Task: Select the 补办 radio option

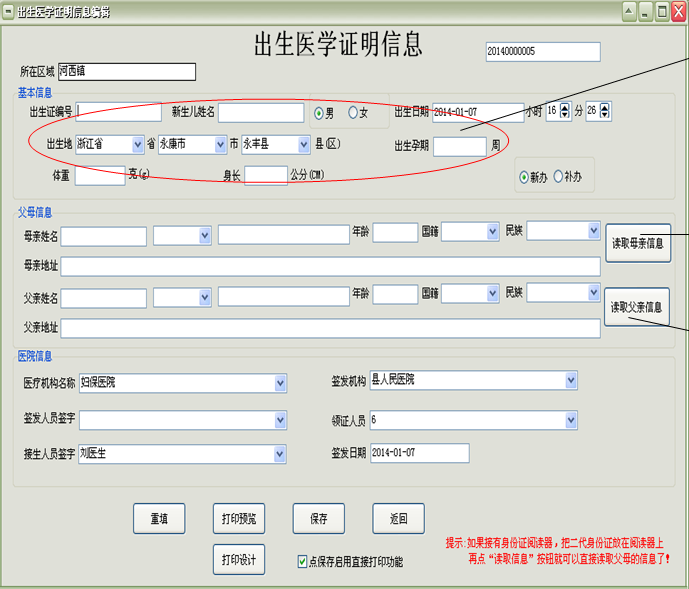Action: point(558,177)
